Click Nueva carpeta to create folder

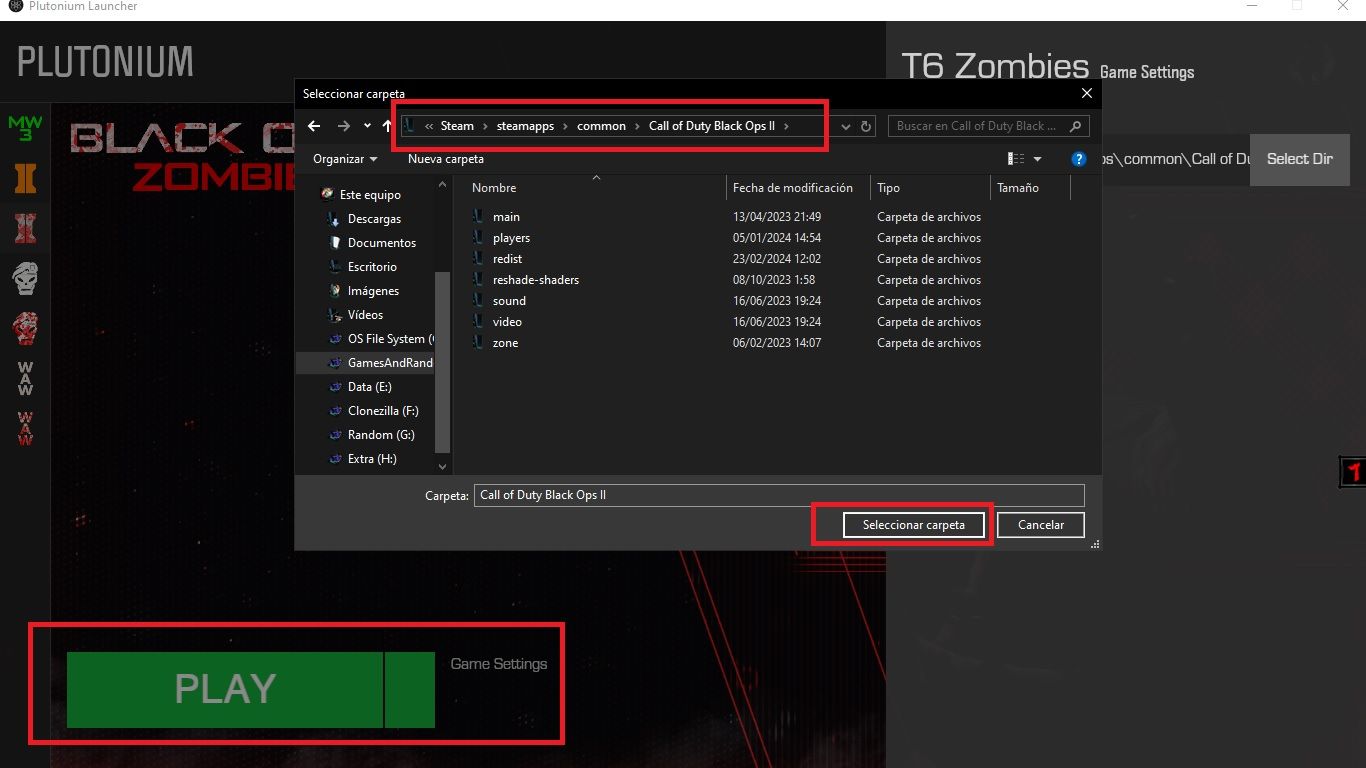pos(446,159)
